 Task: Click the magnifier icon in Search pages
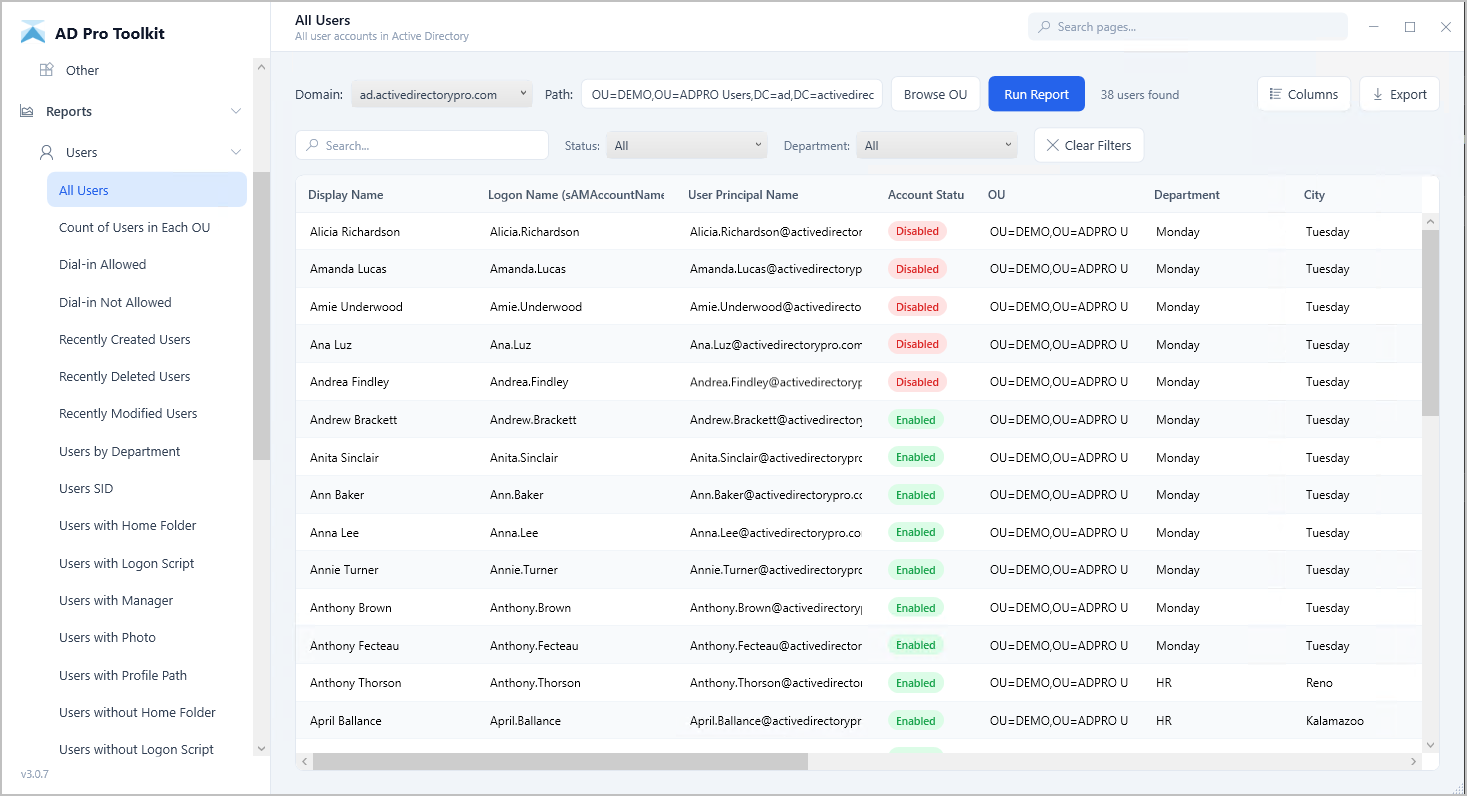[x=1045, y=27]
